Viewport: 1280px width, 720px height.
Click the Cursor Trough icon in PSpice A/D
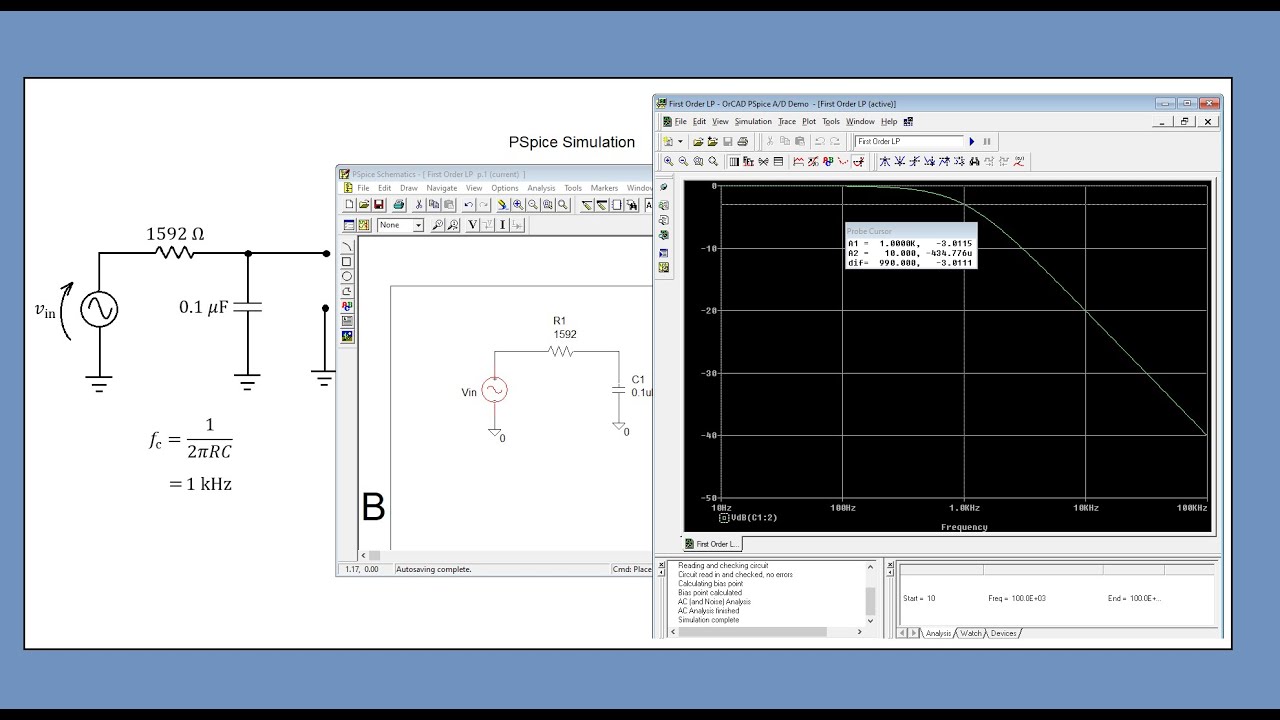click(x=899, y=161)
